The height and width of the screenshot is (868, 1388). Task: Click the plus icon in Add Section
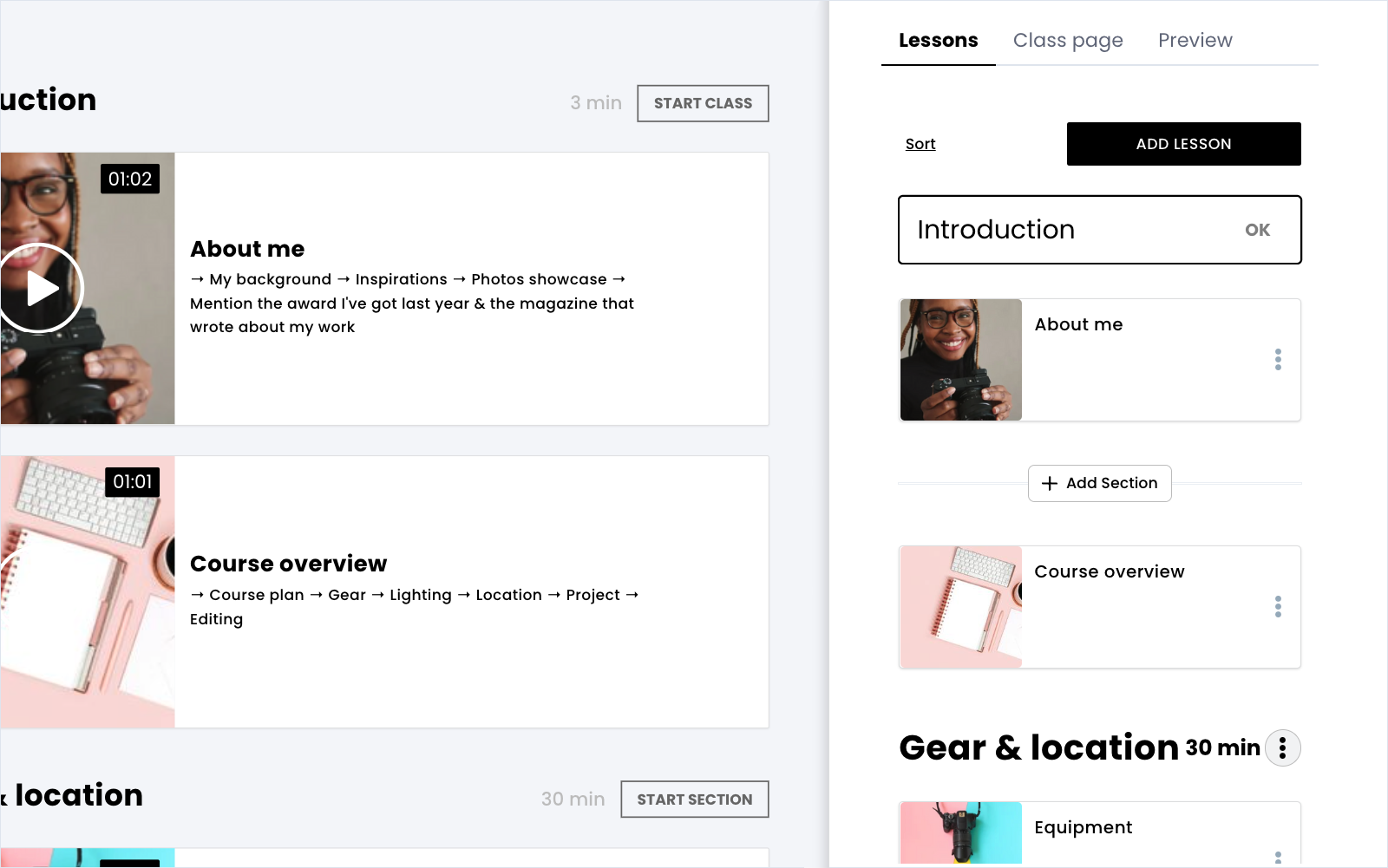[x=1050, y=484]
